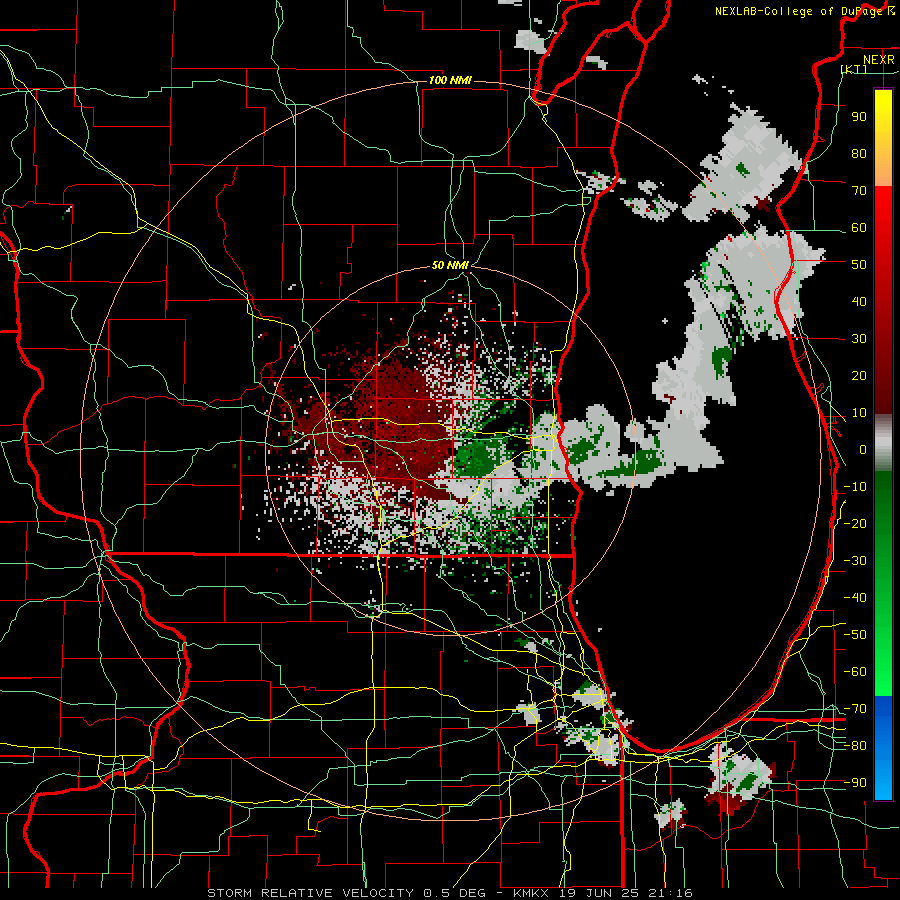Click the -10 value on velocity scale
900x900 pixels.
pyautogui.click(x=855, y=487)
